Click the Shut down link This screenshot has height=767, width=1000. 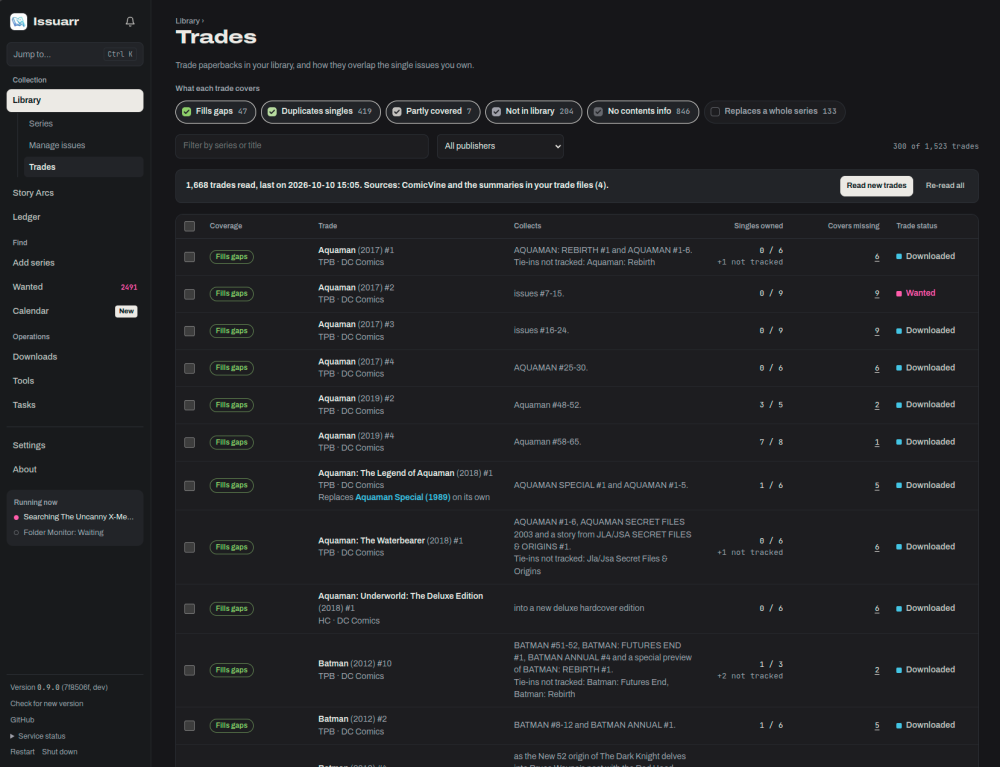coord(59,752)
